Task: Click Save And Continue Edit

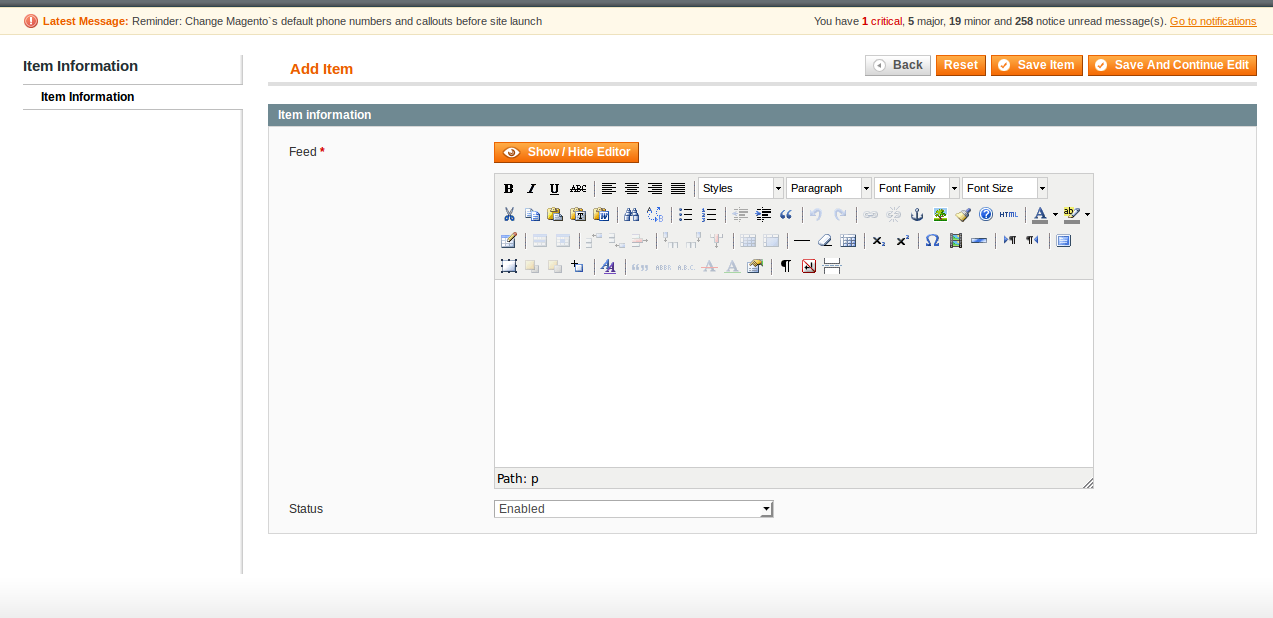Action: 1172,65
